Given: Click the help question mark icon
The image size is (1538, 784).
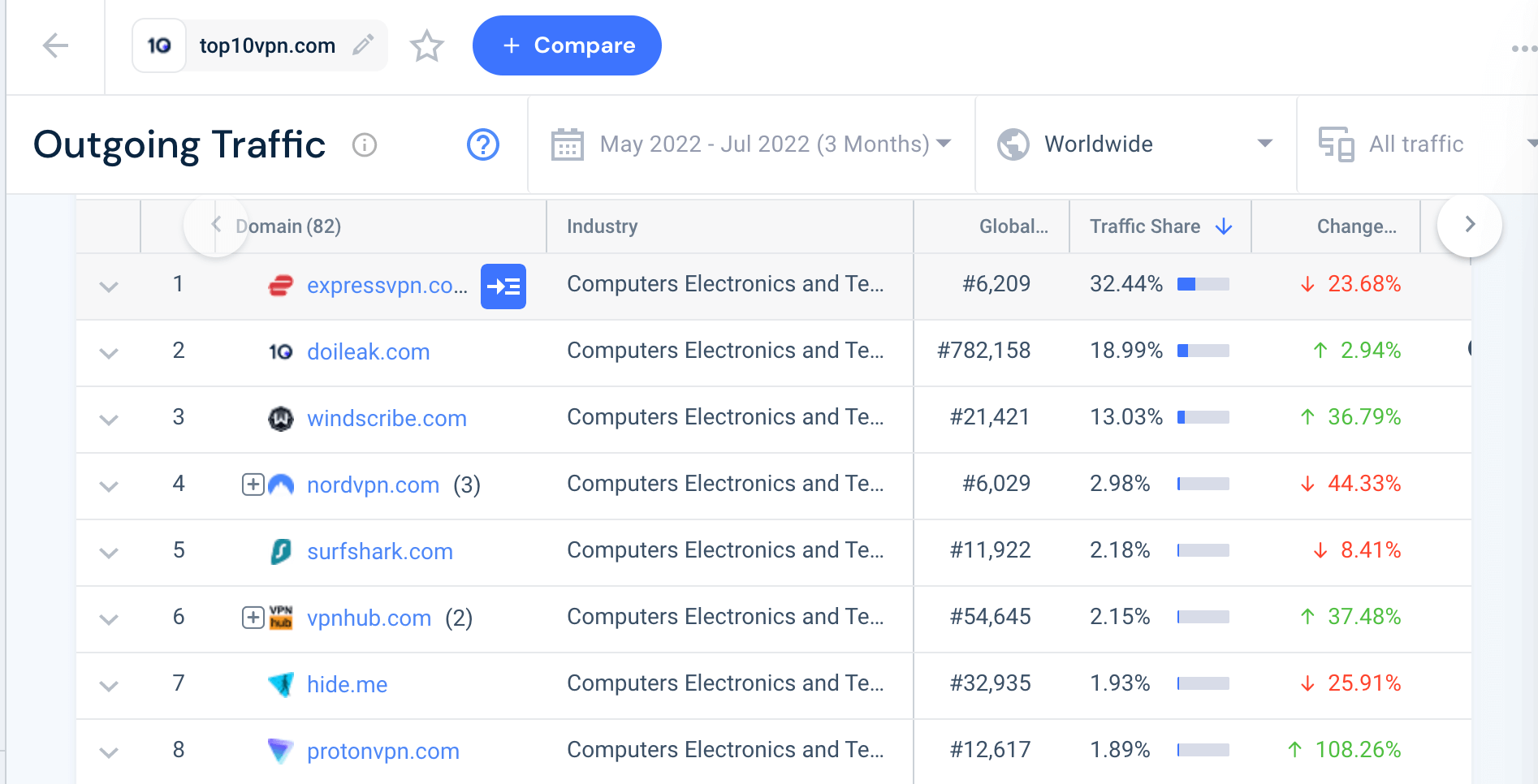Looking at the screenshot, I should coord(482,144).
